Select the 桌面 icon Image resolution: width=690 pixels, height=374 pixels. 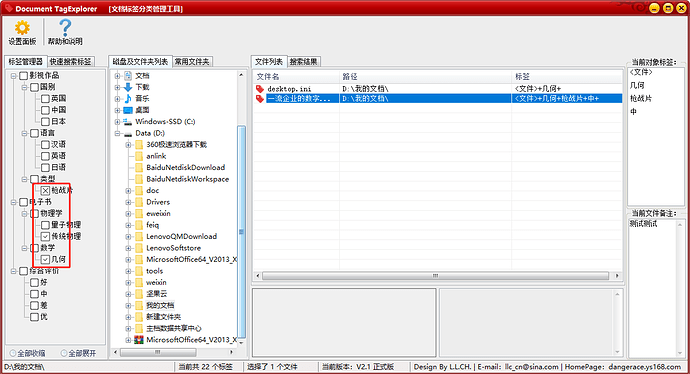coord(128,110)
